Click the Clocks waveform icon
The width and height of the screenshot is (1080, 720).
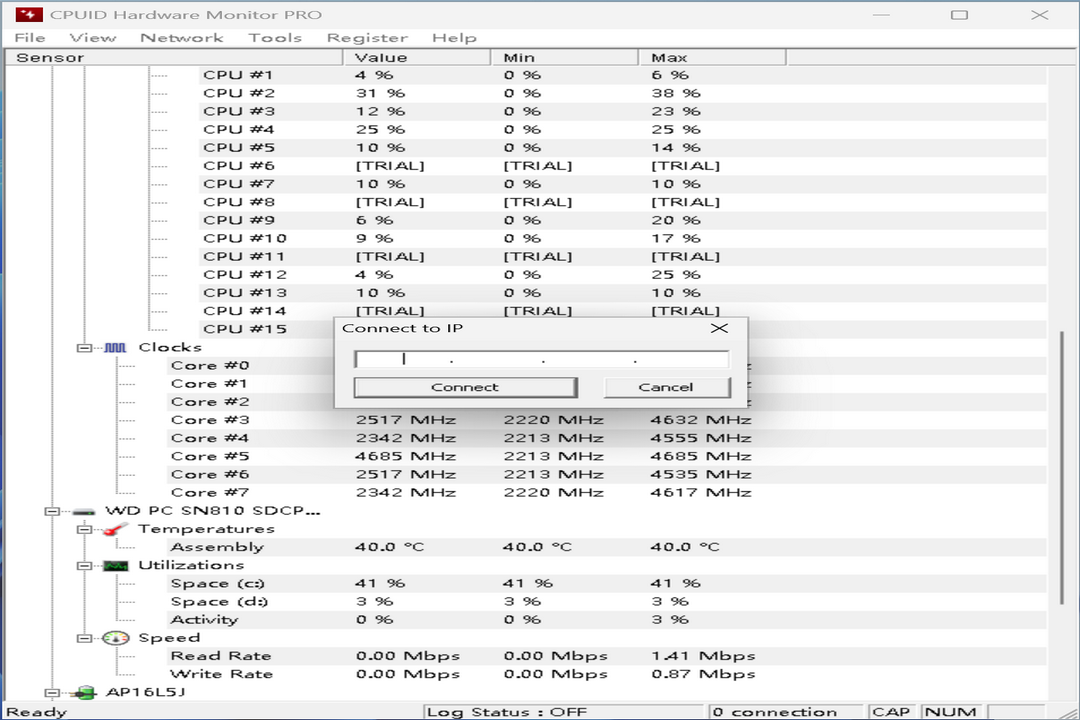tap(113, 347)
